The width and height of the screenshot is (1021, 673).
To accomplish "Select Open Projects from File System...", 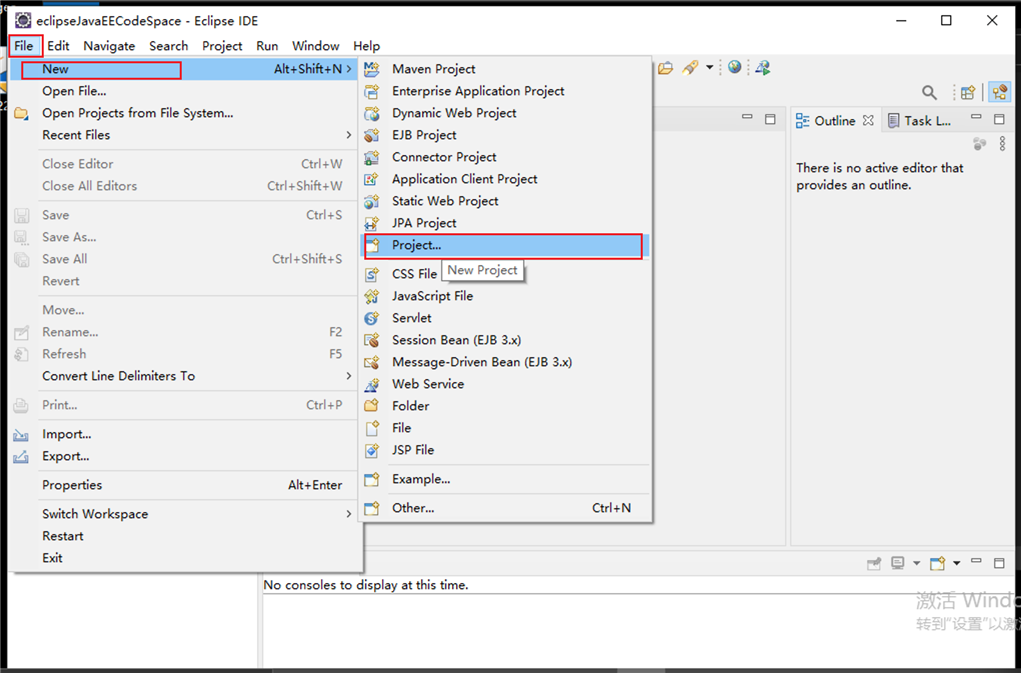I will coord(184,113).
